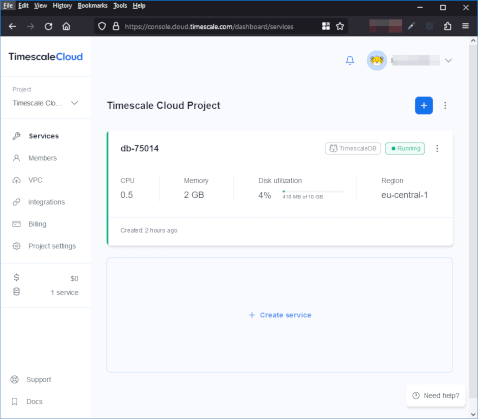Open the Bookmarks menu
Viewport: 478px width, 419px height.
coord(92,6)
